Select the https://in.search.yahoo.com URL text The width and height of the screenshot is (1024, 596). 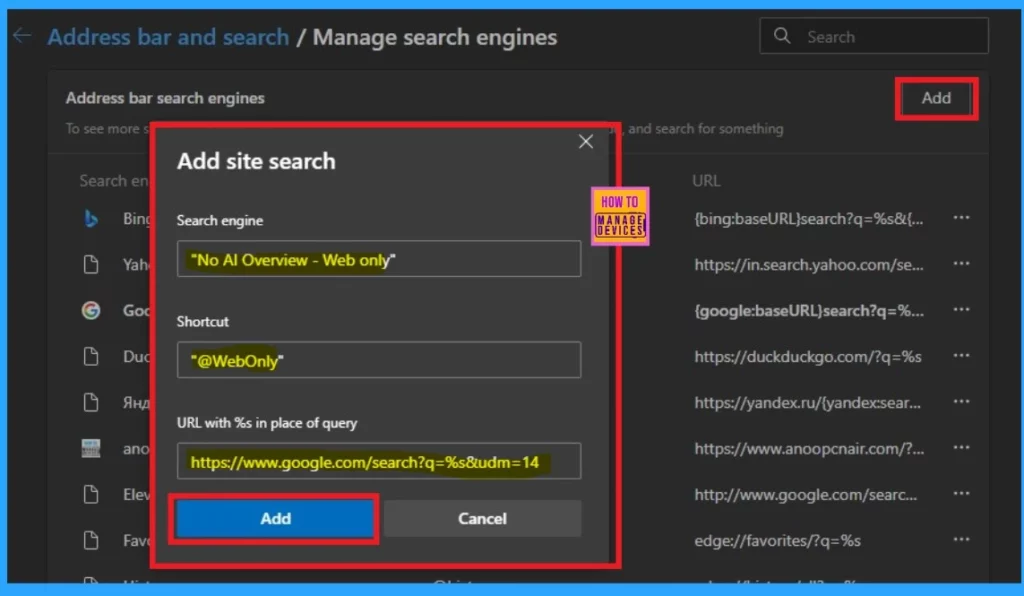(808, 264)
